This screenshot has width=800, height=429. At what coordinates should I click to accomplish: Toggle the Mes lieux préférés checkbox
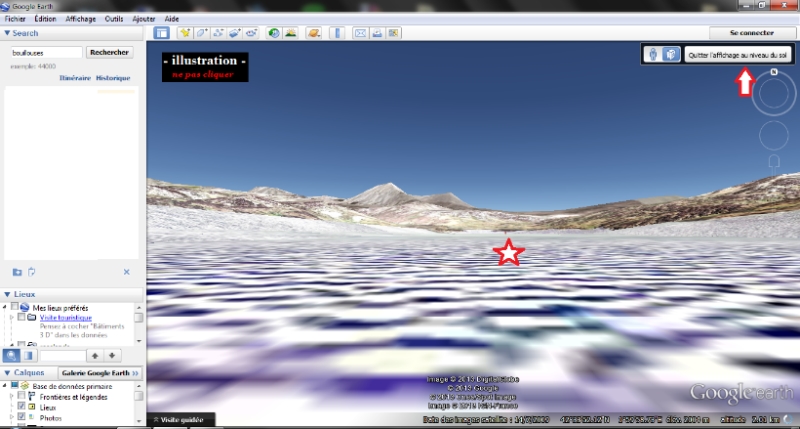12,307
